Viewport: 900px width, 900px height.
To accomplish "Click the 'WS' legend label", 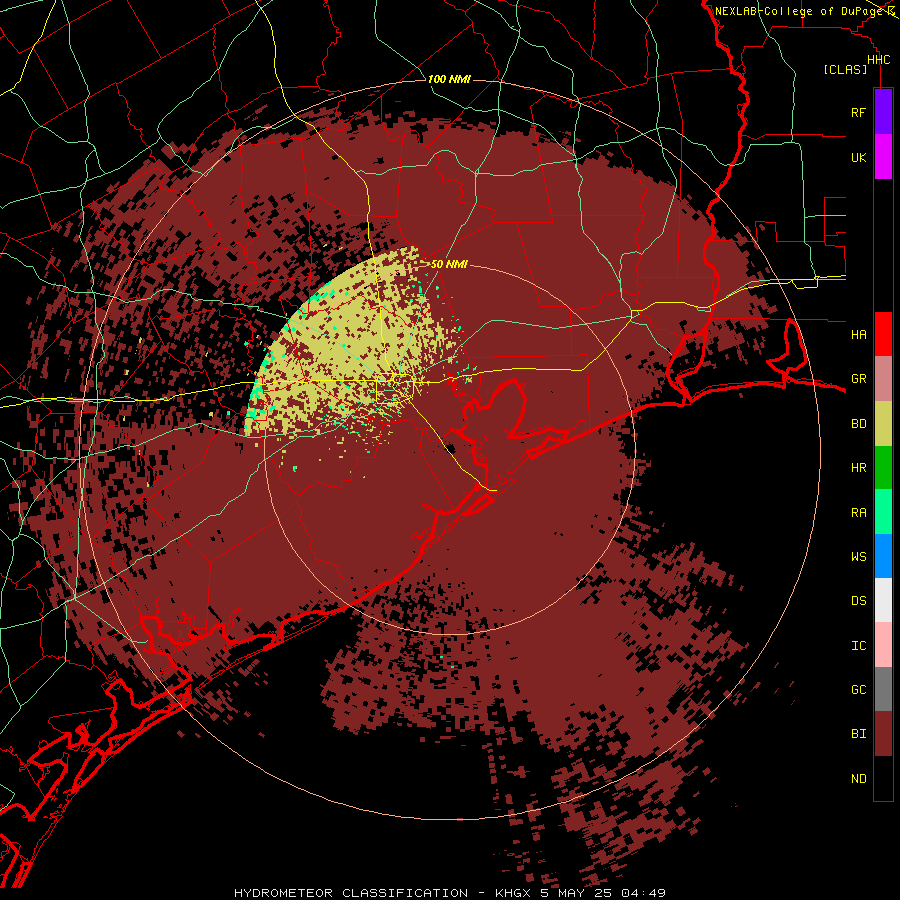I will (x=858, y=556).
